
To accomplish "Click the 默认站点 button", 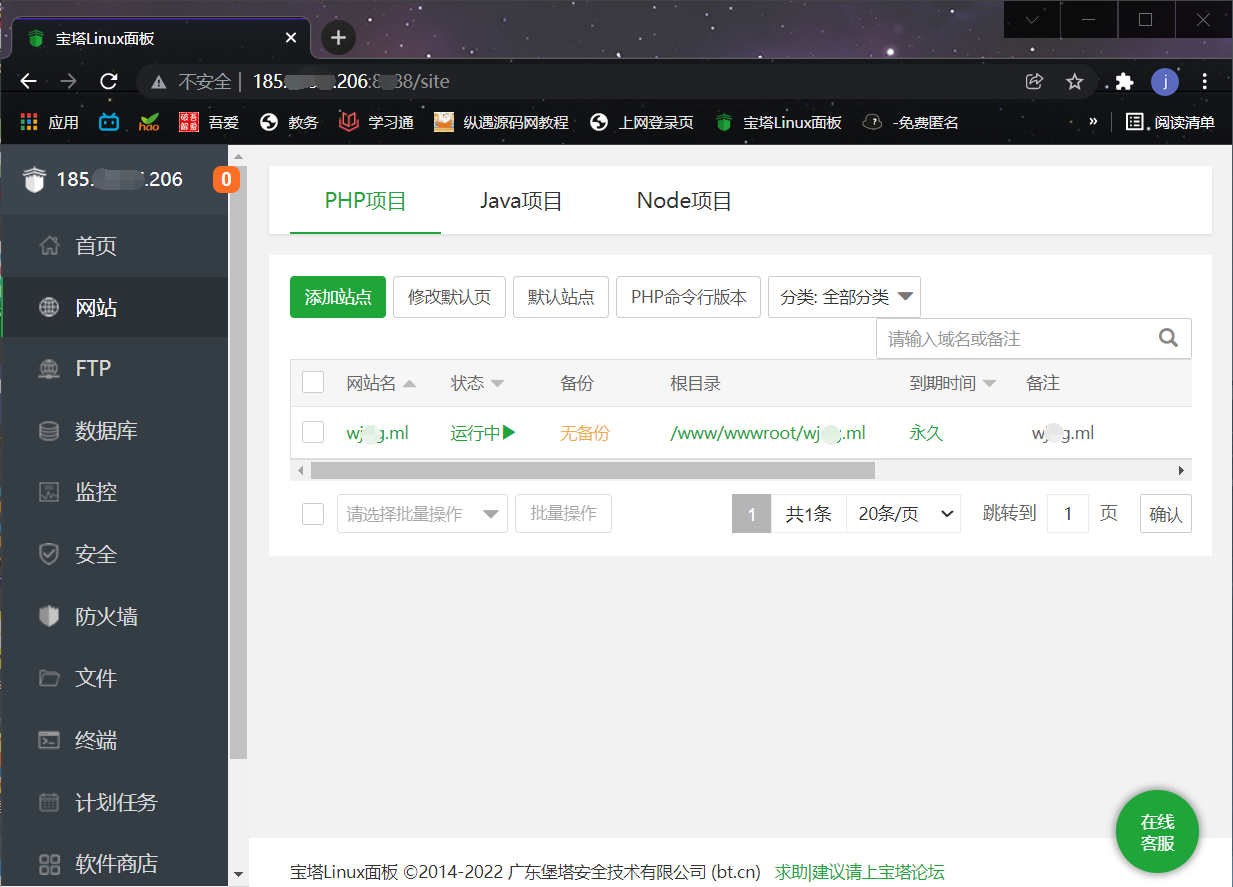I will [561, 297].
